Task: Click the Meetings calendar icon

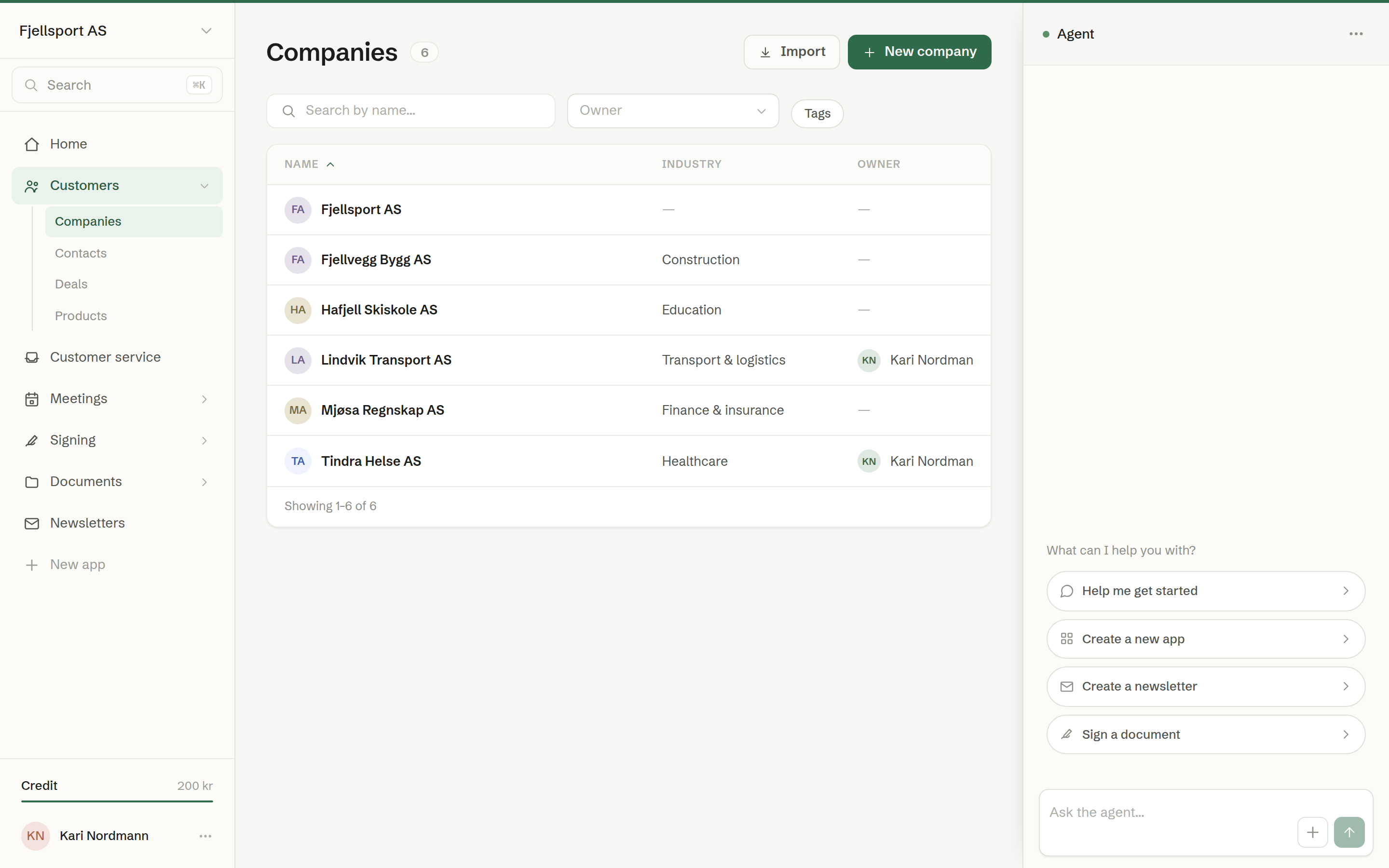Action: (31, 399)
